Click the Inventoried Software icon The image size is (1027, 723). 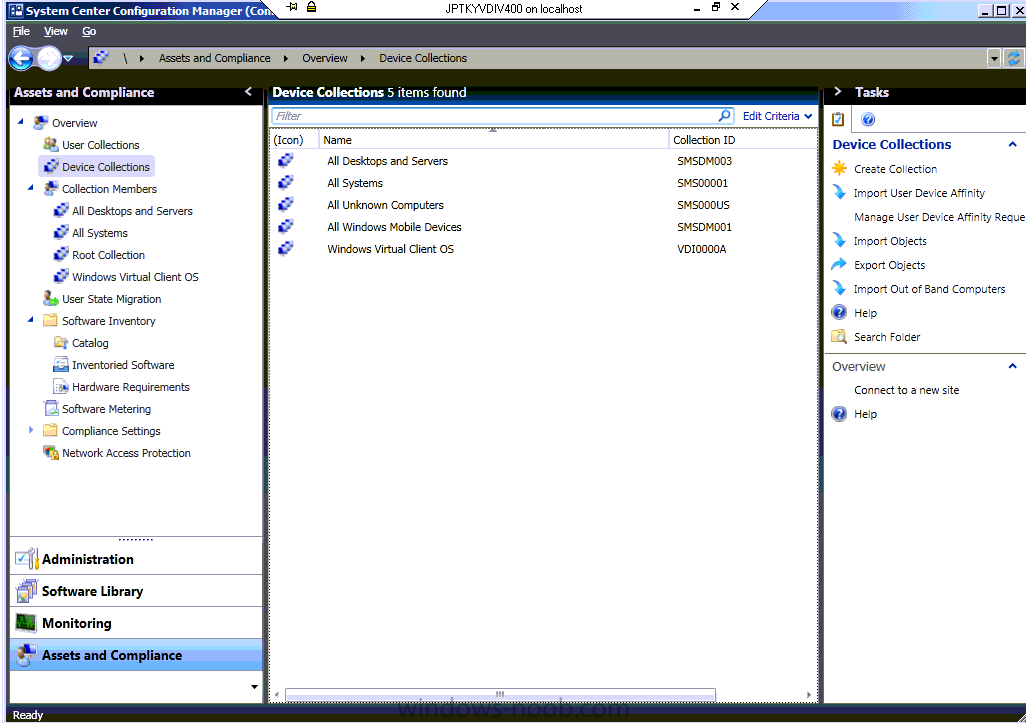click(x=61, y=364)
